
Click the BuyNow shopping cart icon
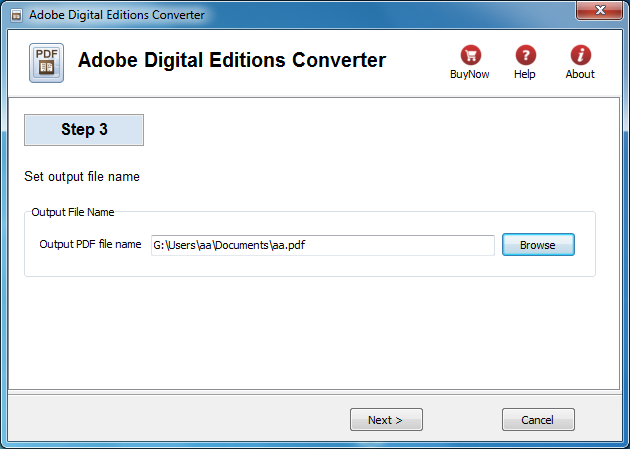click(470, 55)
